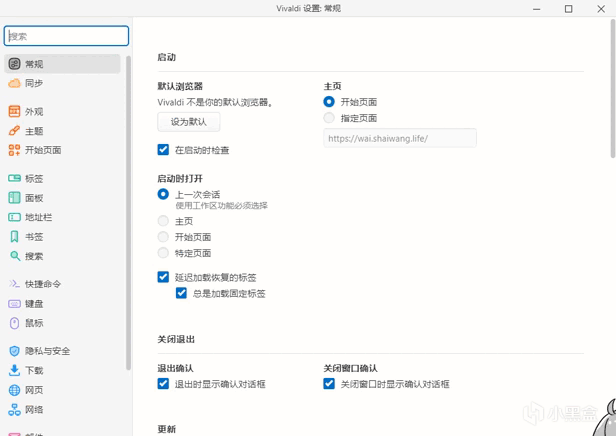
Task: Toggle the 在启动时检查 checkbox
Action: coord(163,150)
